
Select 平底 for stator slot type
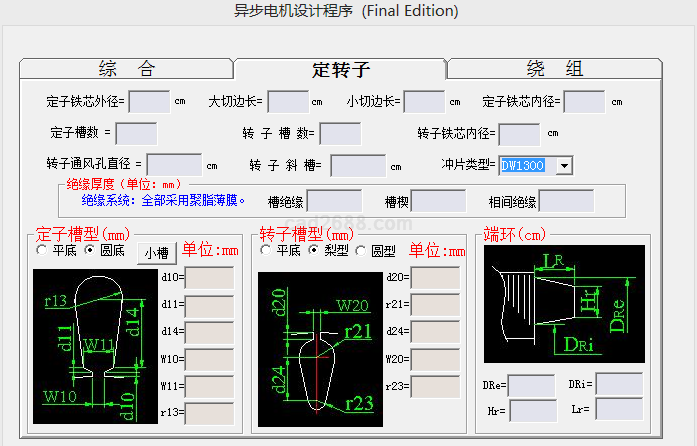point(42,251)
